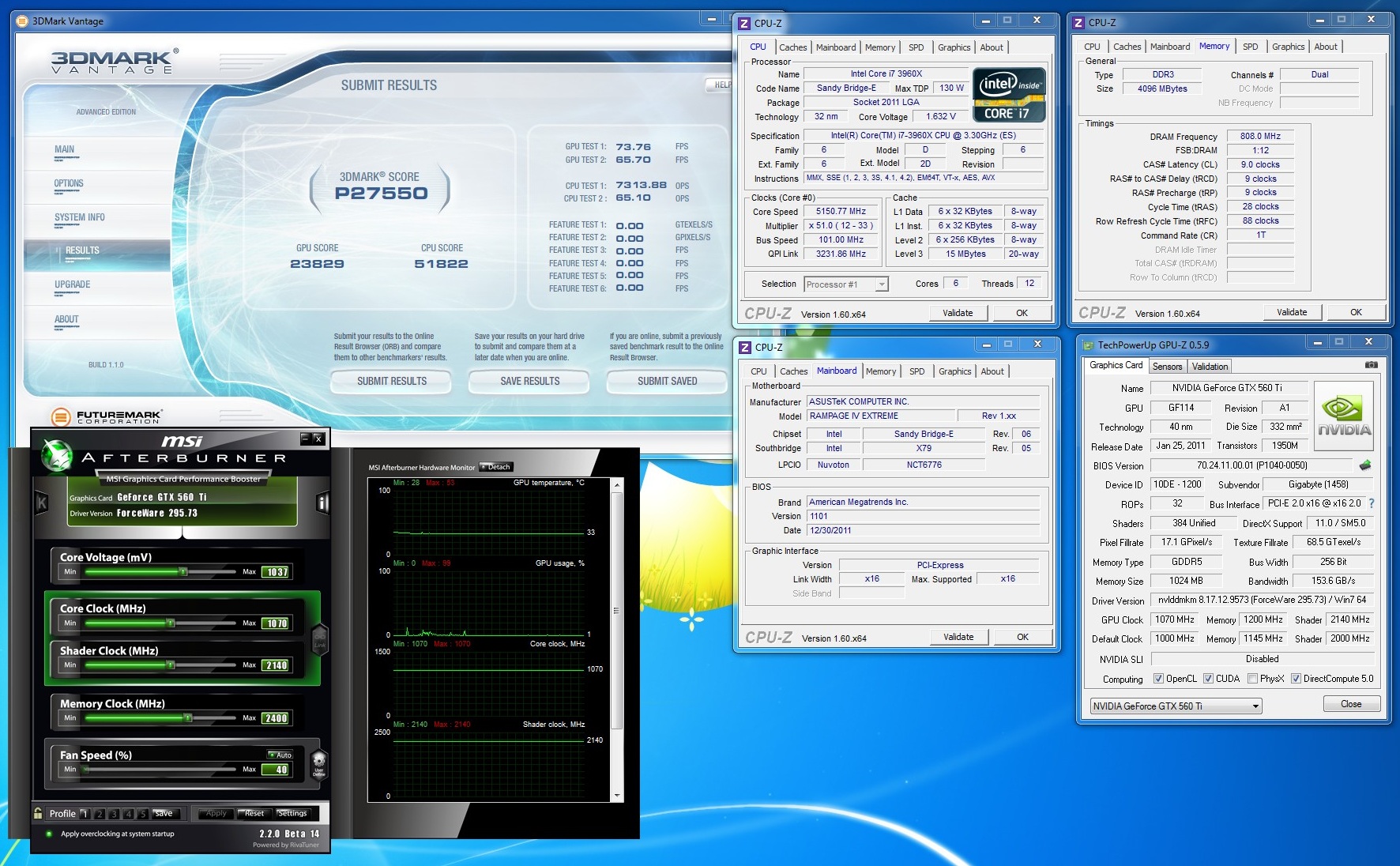The image size is (1400, 866).
Task: Open the GPU selection dropdown in GPU-Z
Action: pyautogui.click(x=1176, y=706)
